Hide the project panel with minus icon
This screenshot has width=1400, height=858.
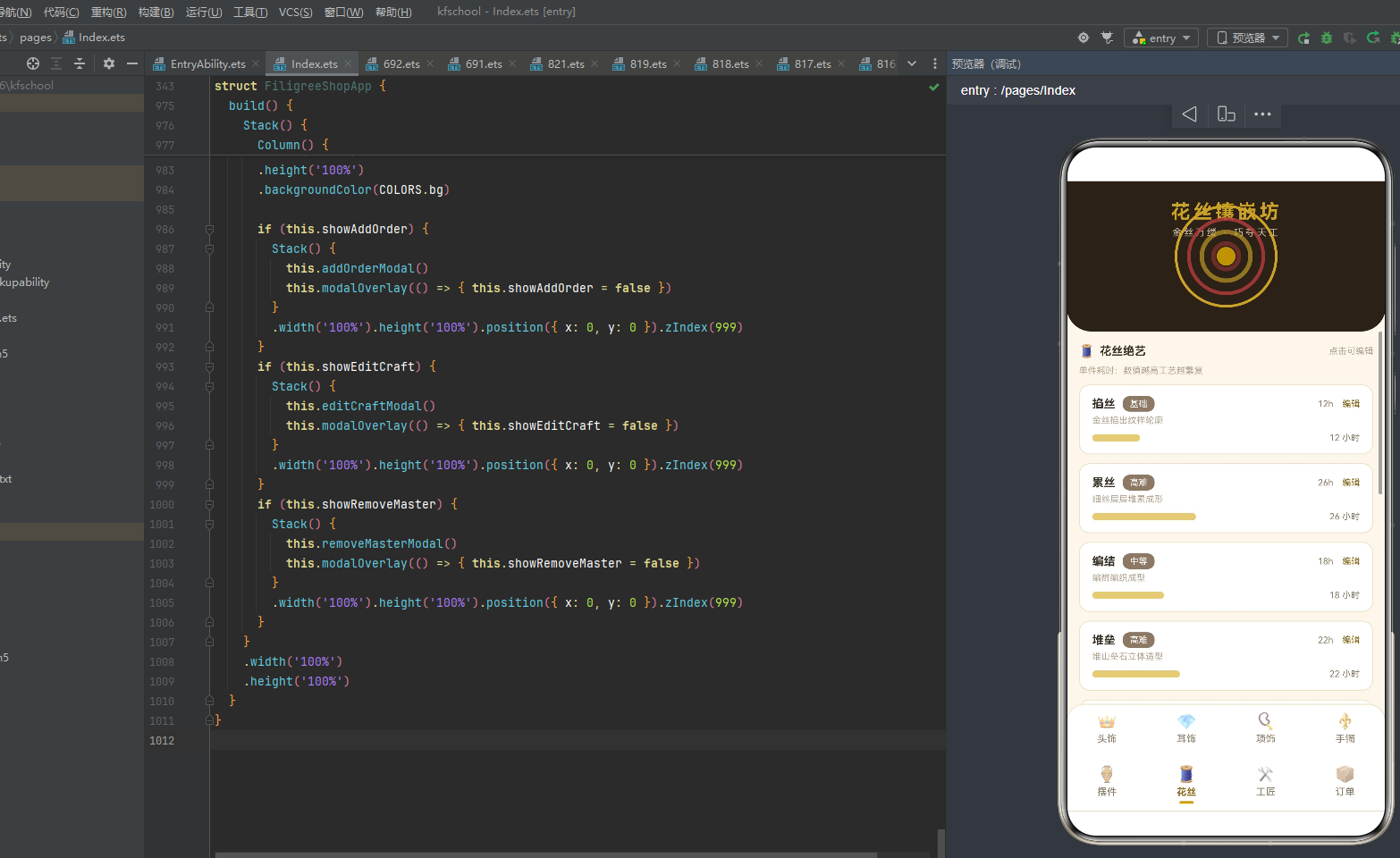[x=132, y=63]
